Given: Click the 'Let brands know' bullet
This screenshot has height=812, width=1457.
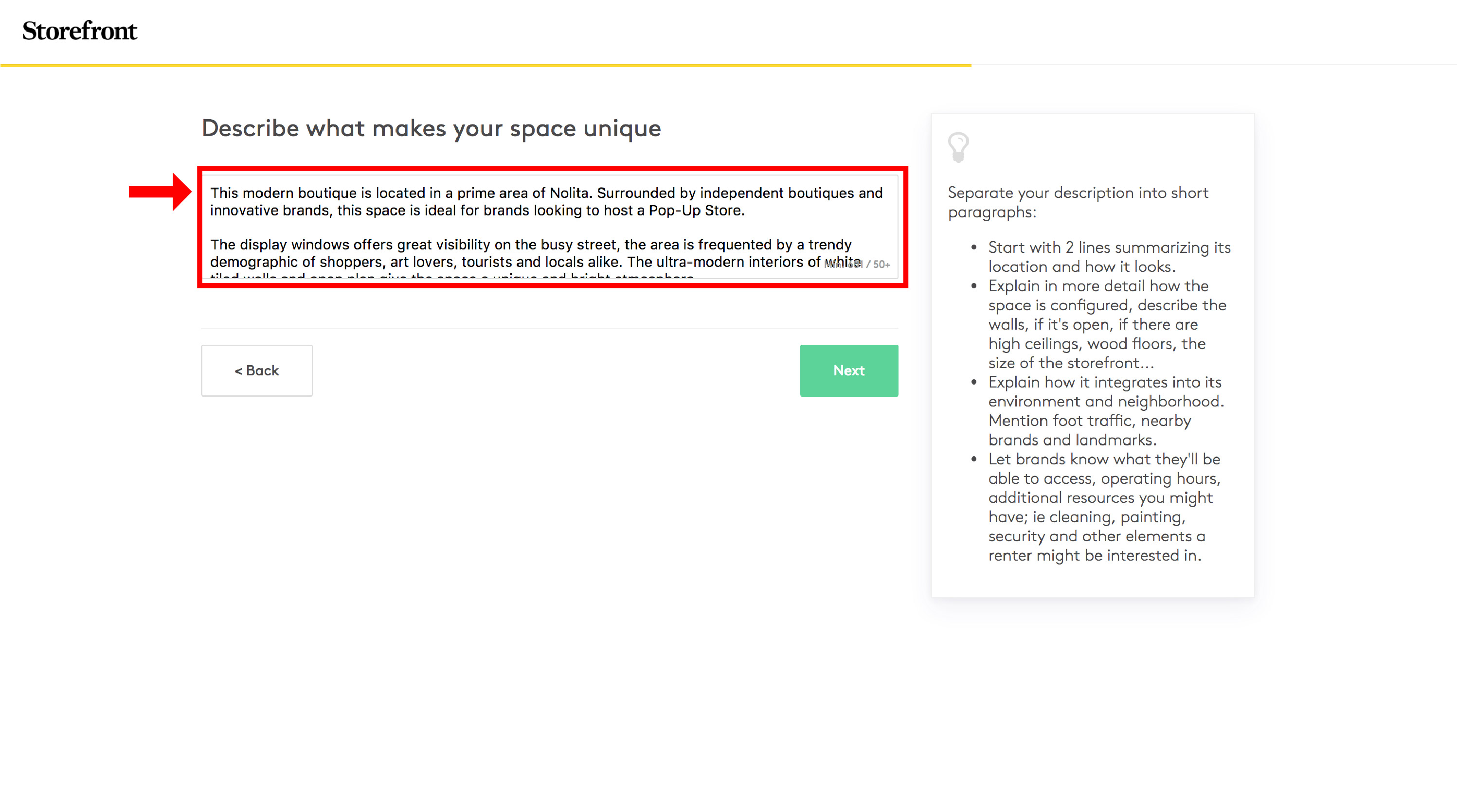Looking at the screenshot, I should pyautogui.click(x=1104, y=507).
